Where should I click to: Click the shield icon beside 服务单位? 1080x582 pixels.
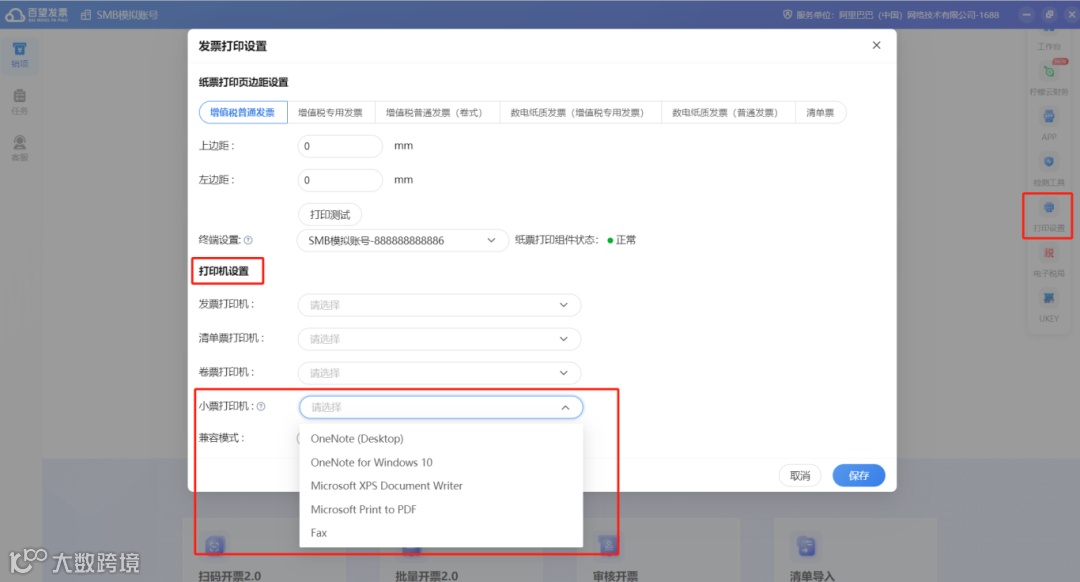pos(787,14)
